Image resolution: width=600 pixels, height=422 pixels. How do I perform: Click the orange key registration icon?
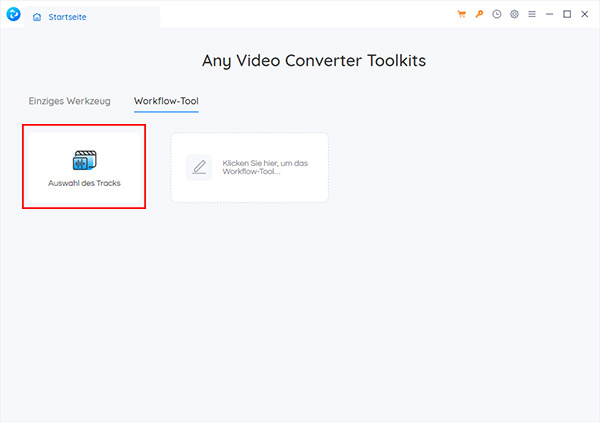click(479, 15)
